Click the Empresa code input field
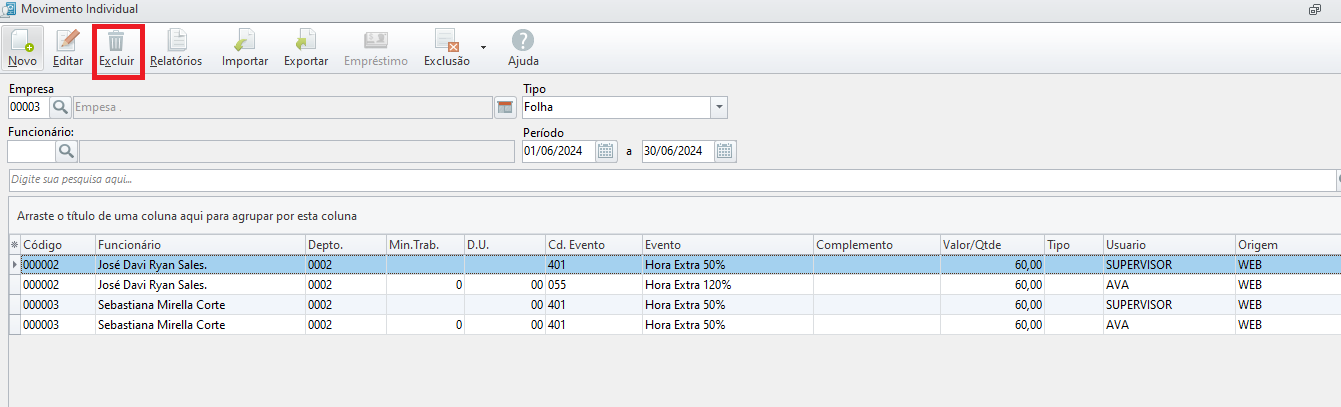The height and width of the screenshot is (407, 1341). tap(28, 107)
